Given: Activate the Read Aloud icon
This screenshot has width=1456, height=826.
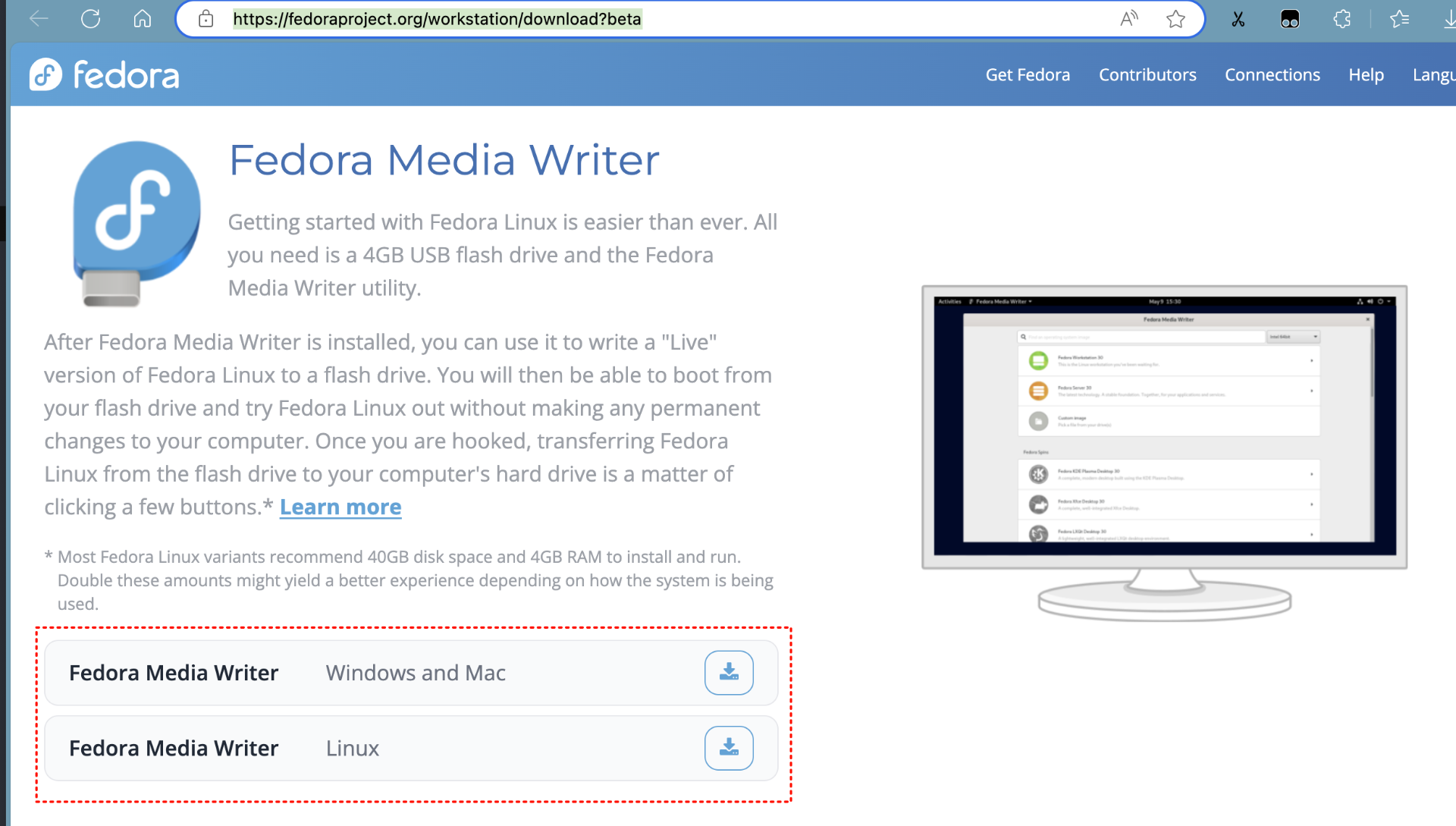Looking at the screenshot, I should pyautogui.click(x=1129, y=19).
